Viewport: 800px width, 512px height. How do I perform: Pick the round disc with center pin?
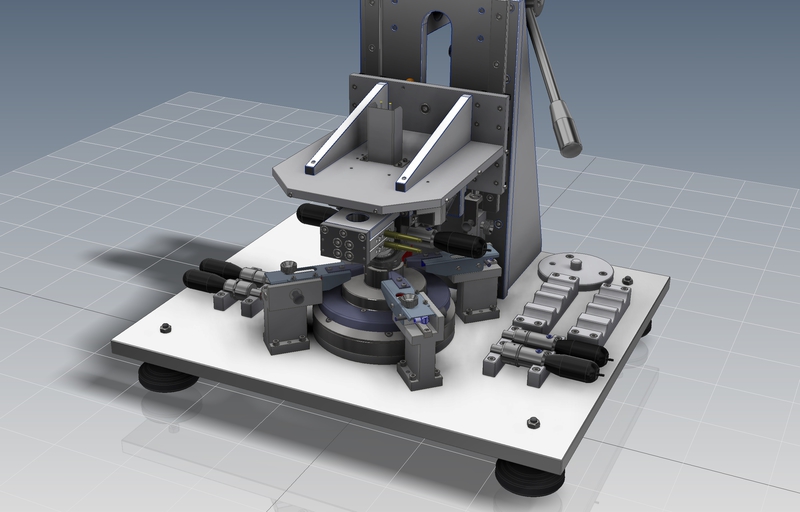click(574, 267)
